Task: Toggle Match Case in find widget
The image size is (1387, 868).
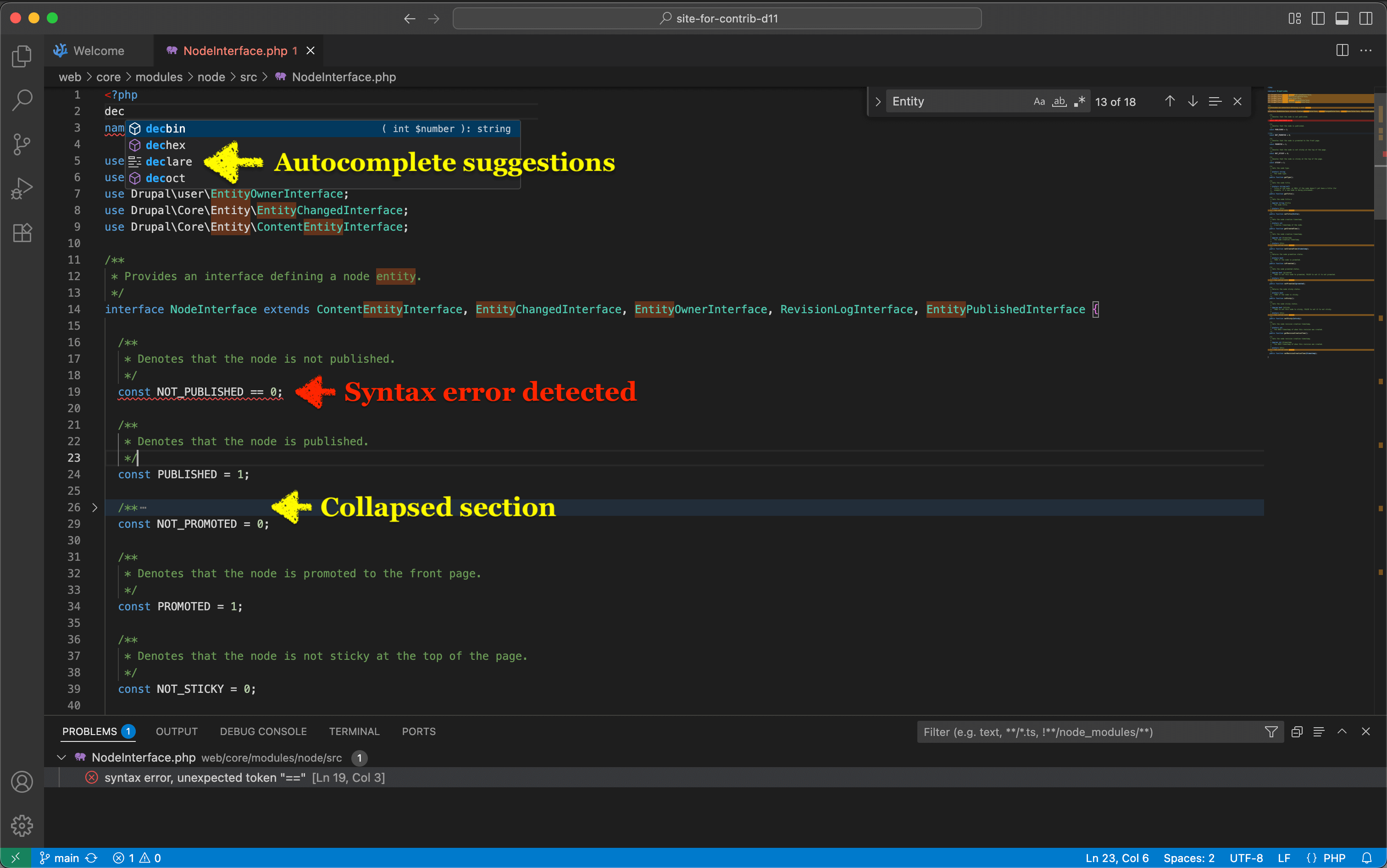Action: pyautogui.click(x=1039, y=102)
